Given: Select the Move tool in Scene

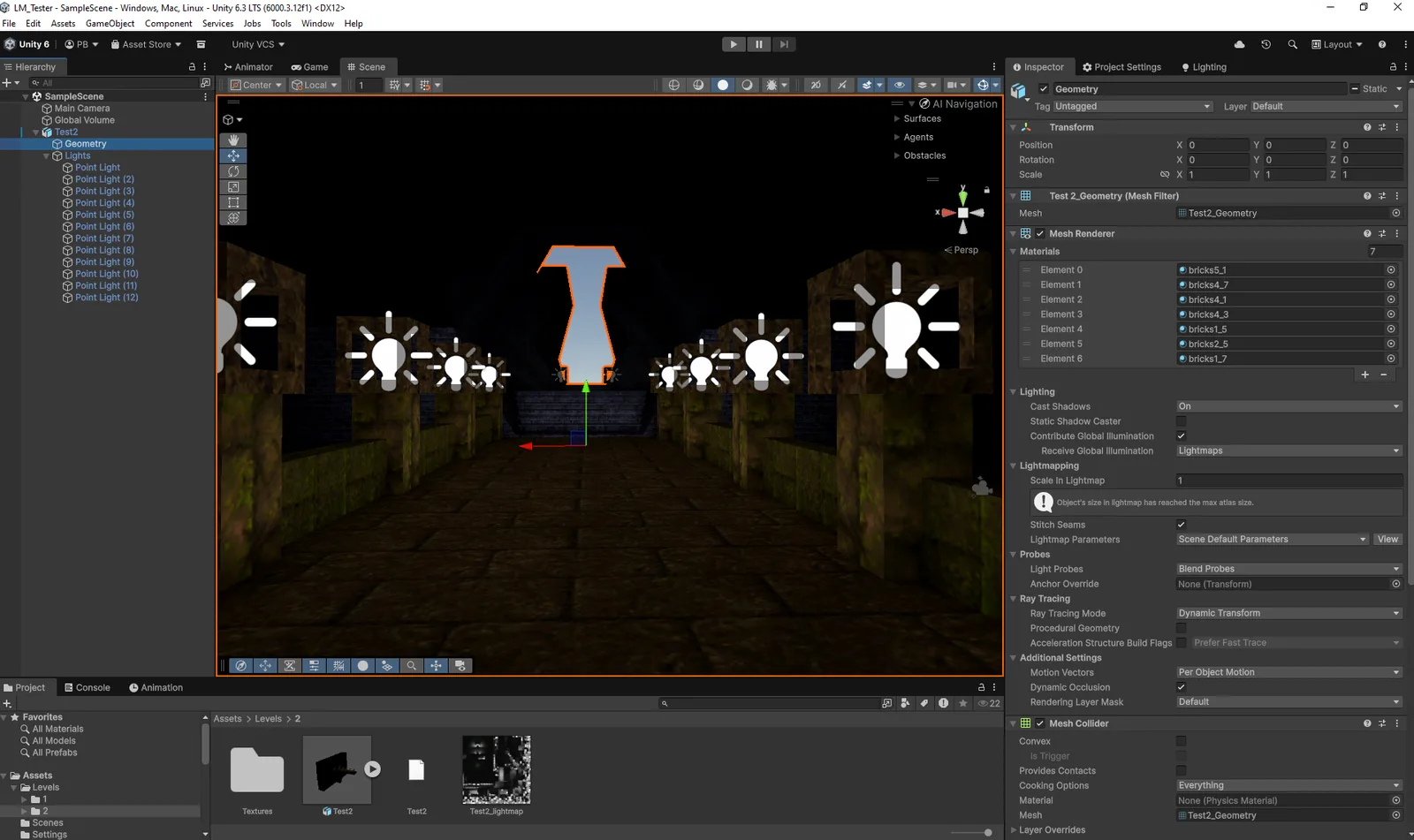Looking at the screenshot, I should [x=233, y=155].
